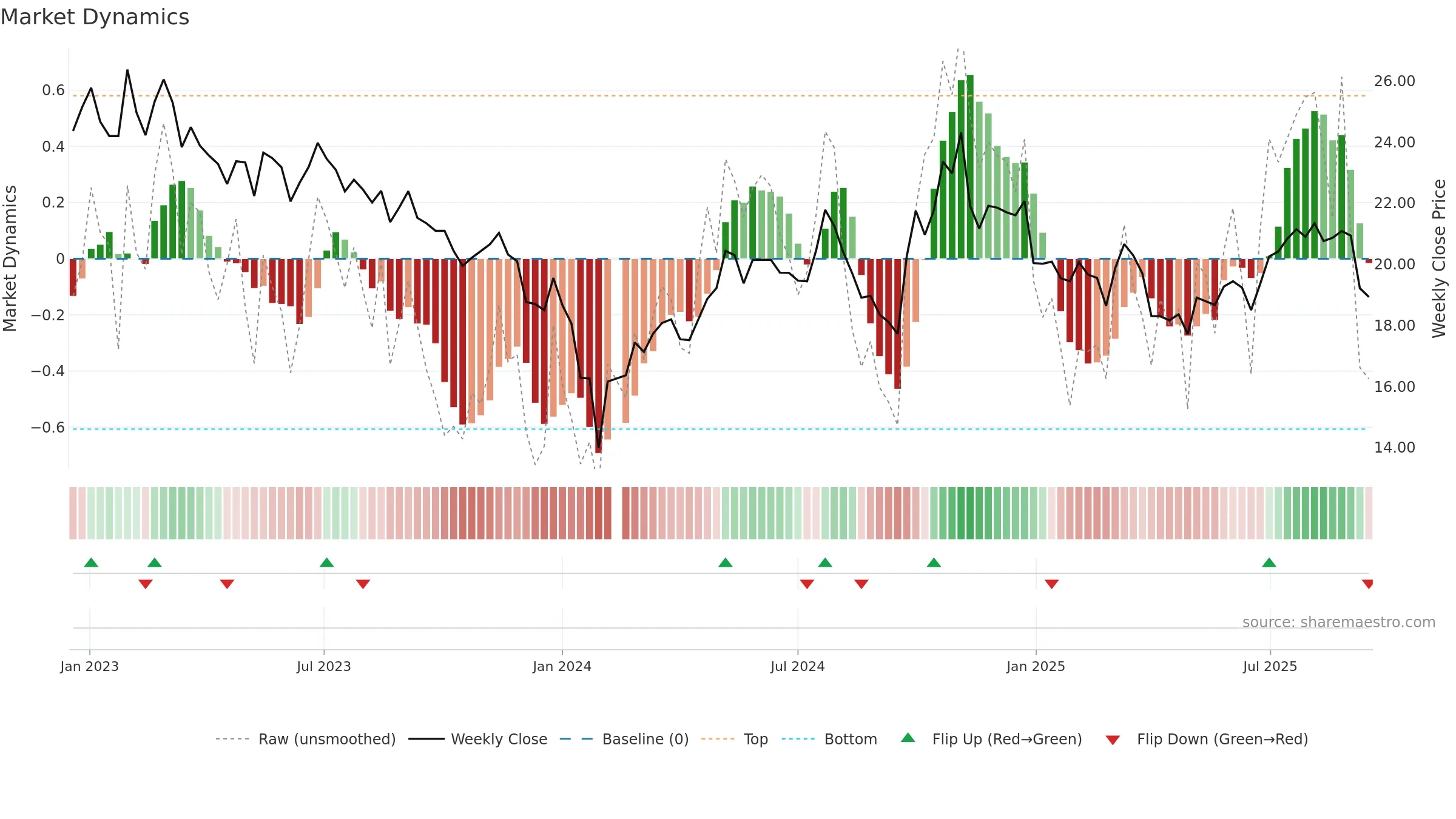
Task: Click the −0.6 left-axis tick label
Action: 48,428
